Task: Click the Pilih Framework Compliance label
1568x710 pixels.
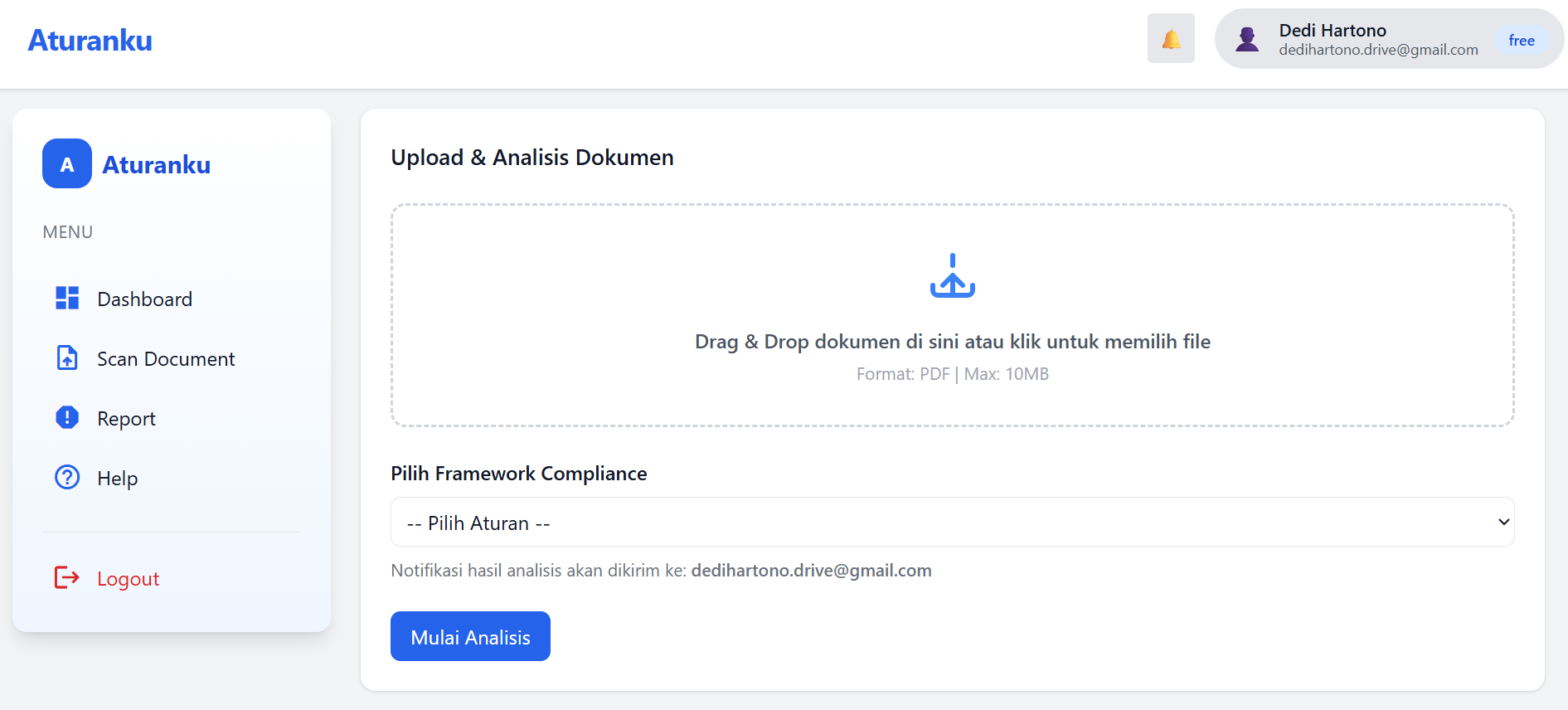Action: 519,473
